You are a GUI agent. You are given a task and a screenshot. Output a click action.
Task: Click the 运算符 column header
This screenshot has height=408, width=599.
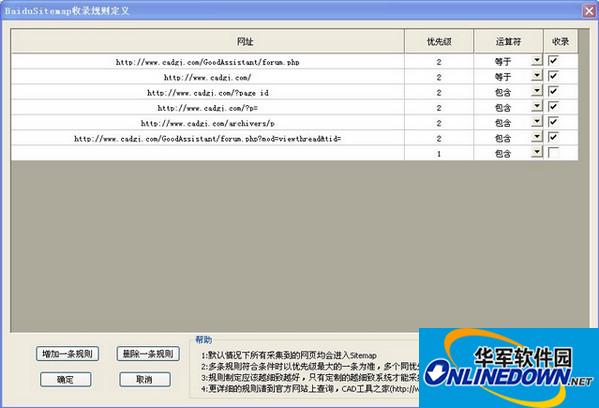pos(508,41)
